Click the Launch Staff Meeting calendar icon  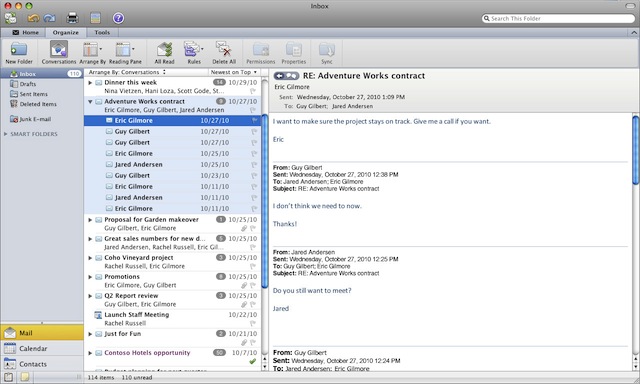click(x=98, y=315)
